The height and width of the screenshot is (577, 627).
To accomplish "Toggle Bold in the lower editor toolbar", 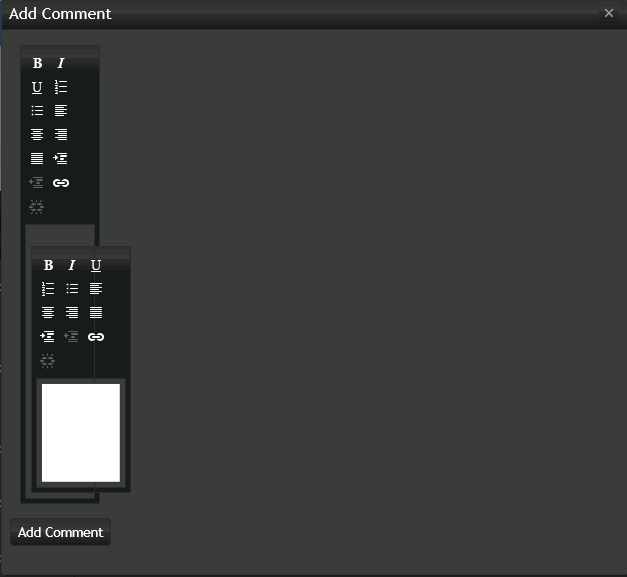I will 48,265.
